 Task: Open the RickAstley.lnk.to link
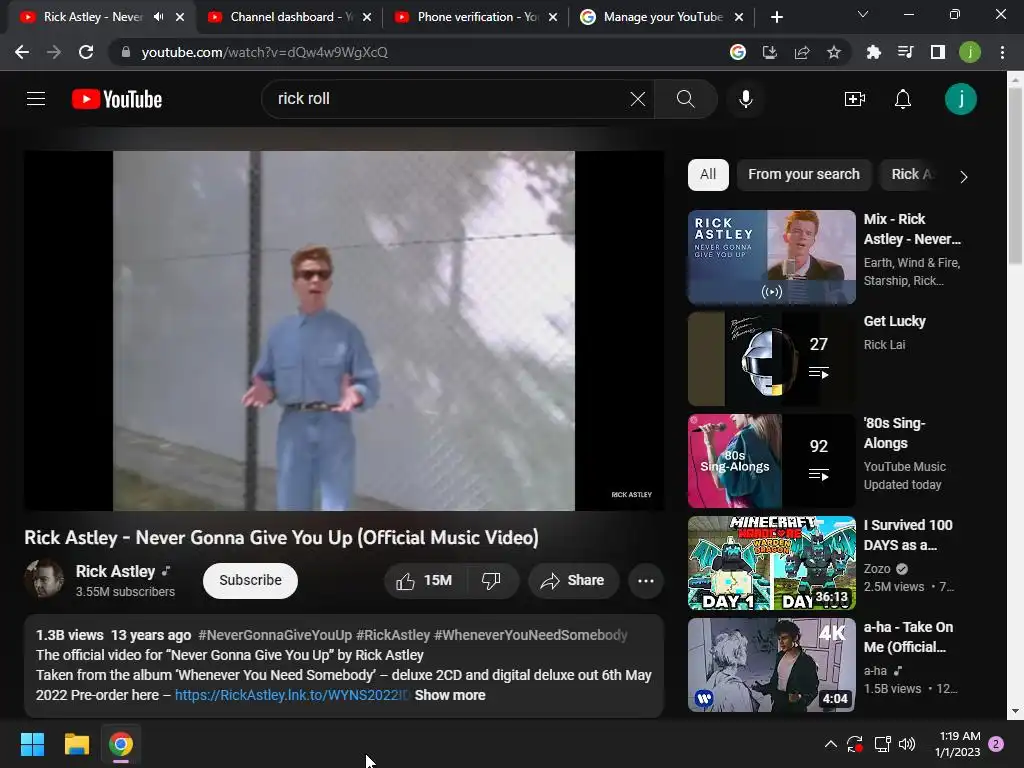292,695
